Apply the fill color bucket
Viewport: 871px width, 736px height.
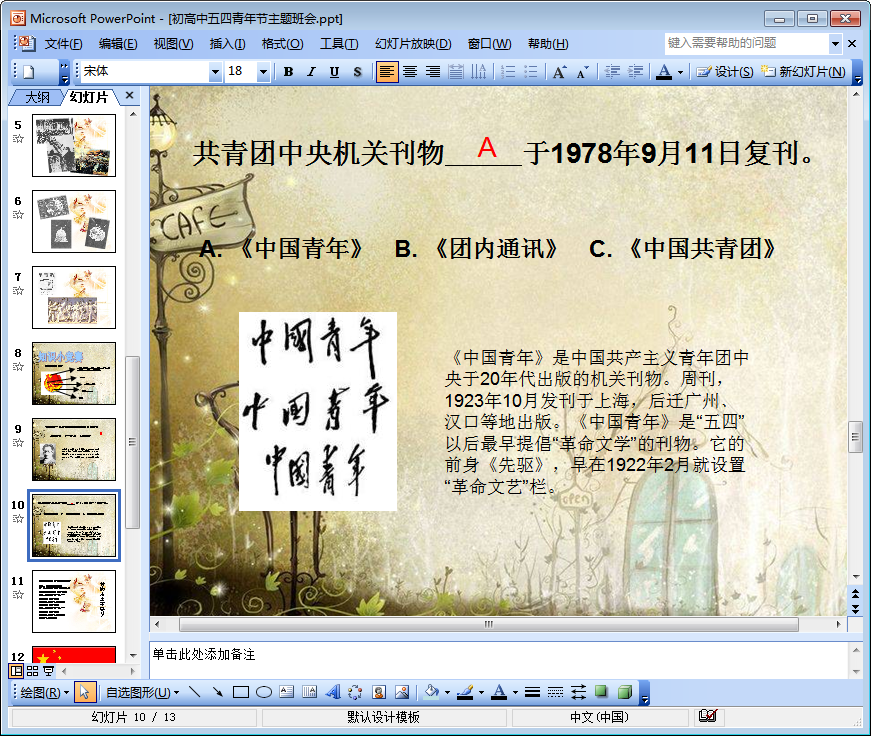pyautogui.click(x=432, y=692)
